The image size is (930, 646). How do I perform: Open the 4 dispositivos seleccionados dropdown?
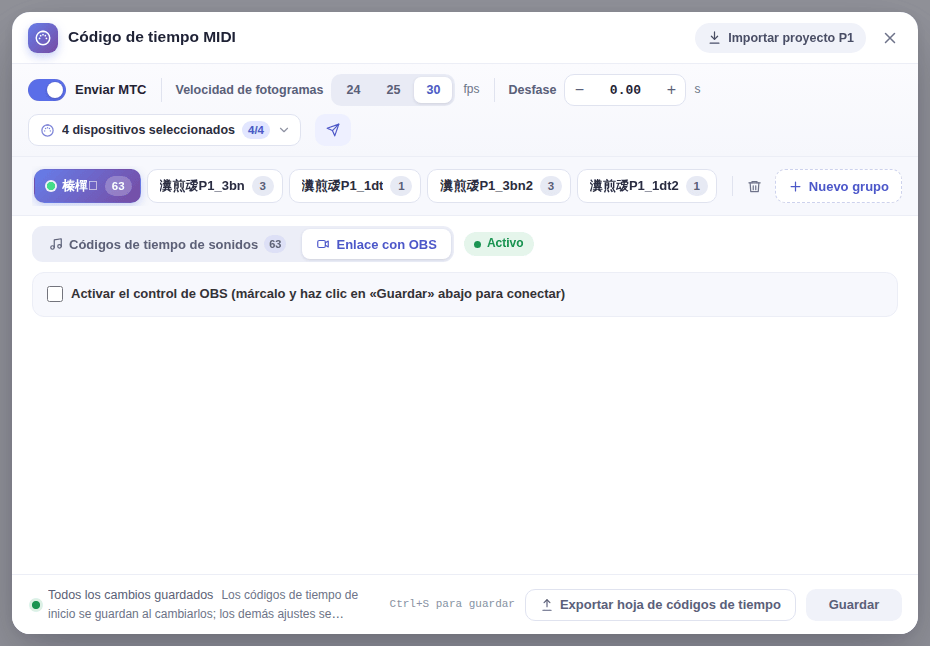[x=164, y=130]
